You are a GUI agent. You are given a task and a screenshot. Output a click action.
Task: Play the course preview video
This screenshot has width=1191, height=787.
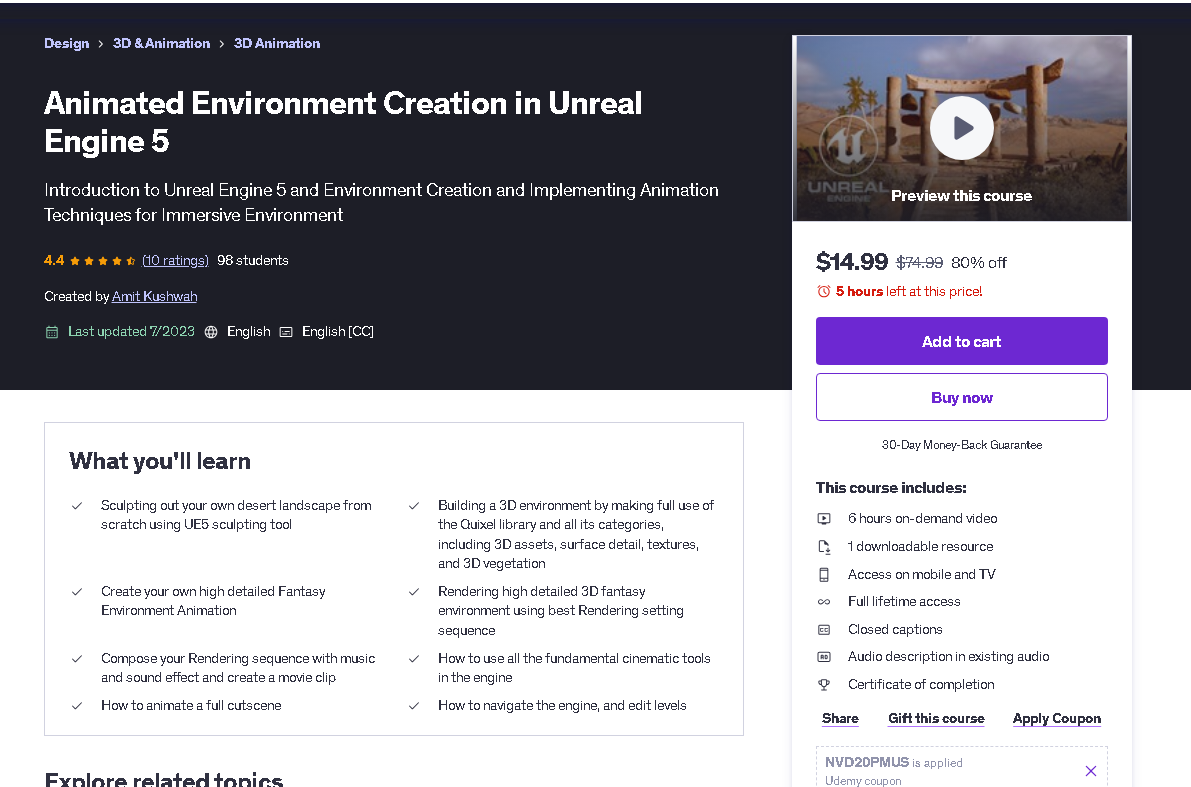962,128
